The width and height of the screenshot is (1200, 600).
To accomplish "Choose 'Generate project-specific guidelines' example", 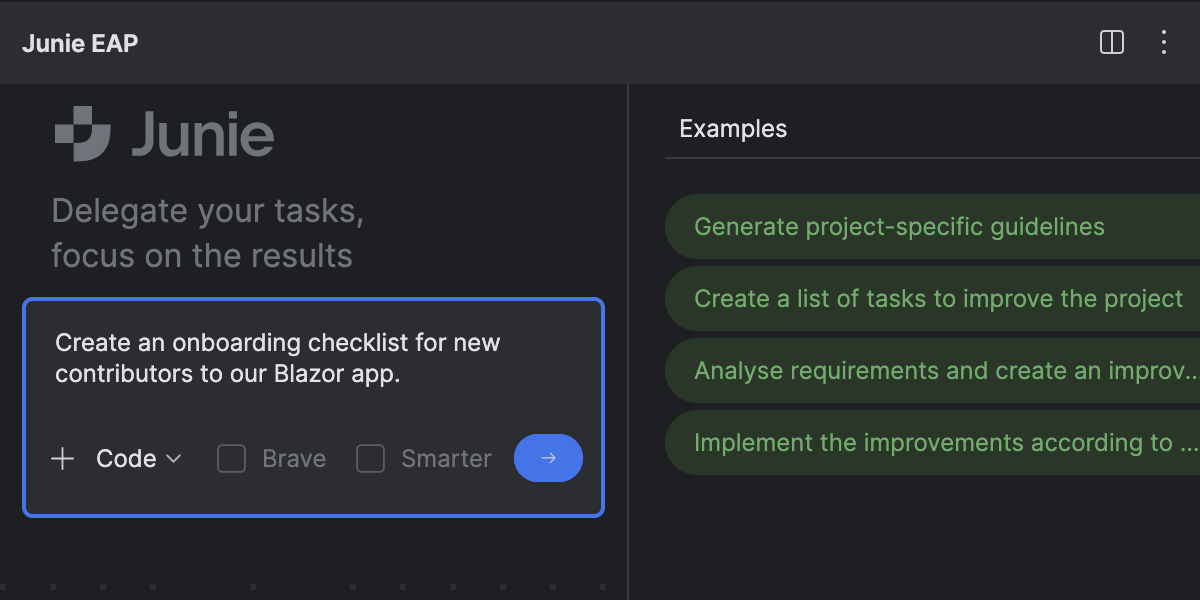I will [899, 227].
